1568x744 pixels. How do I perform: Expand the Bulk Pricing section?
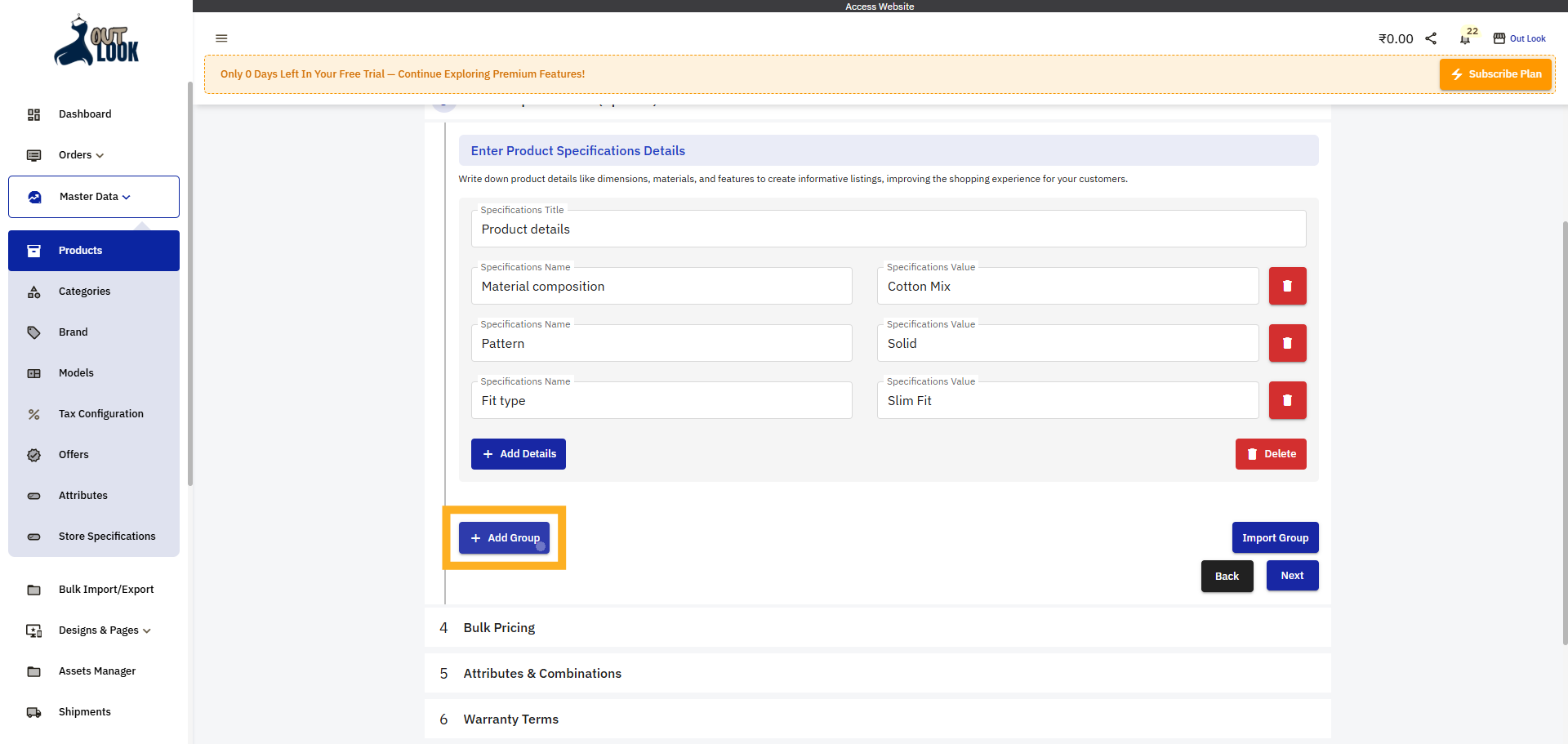pos(498,627)
